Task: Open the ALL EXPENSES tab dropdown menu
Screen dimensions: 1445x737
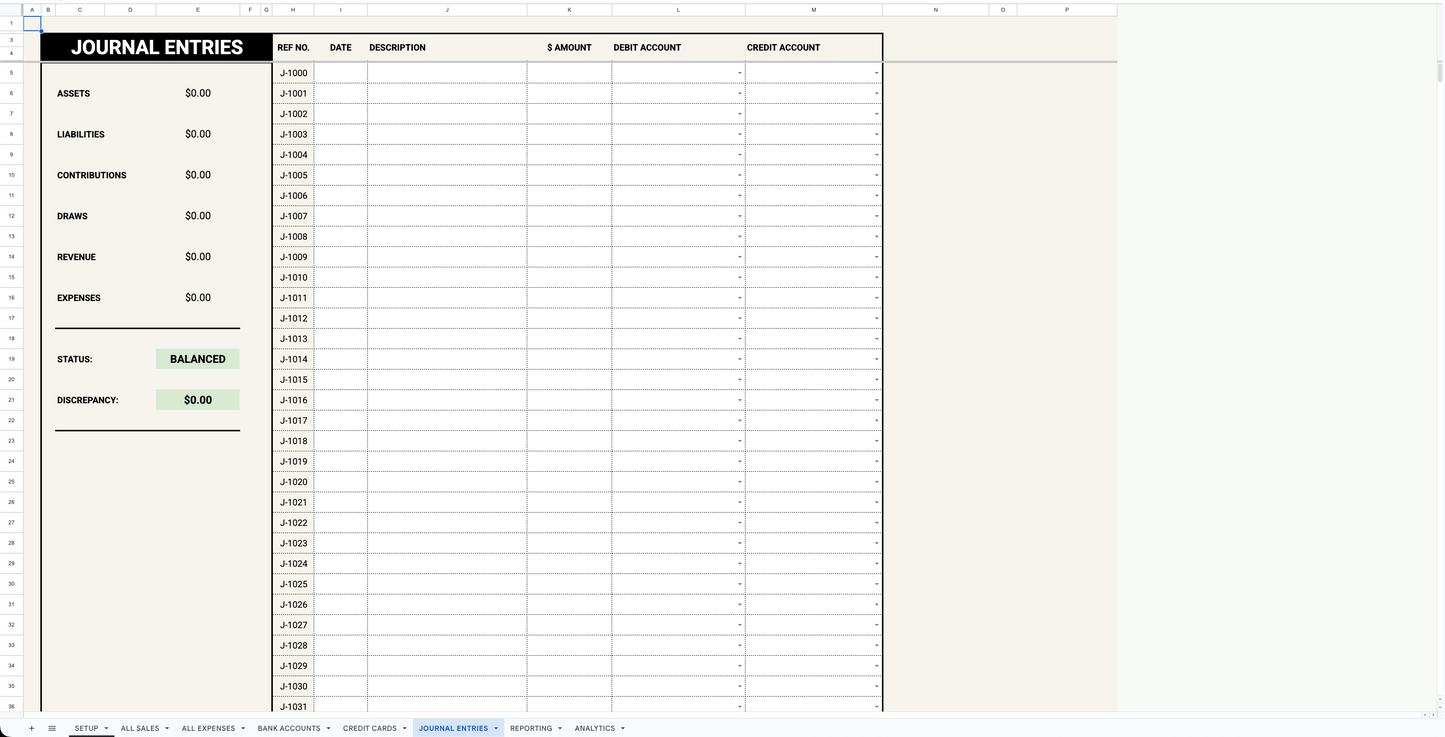Action: point(244,728)
